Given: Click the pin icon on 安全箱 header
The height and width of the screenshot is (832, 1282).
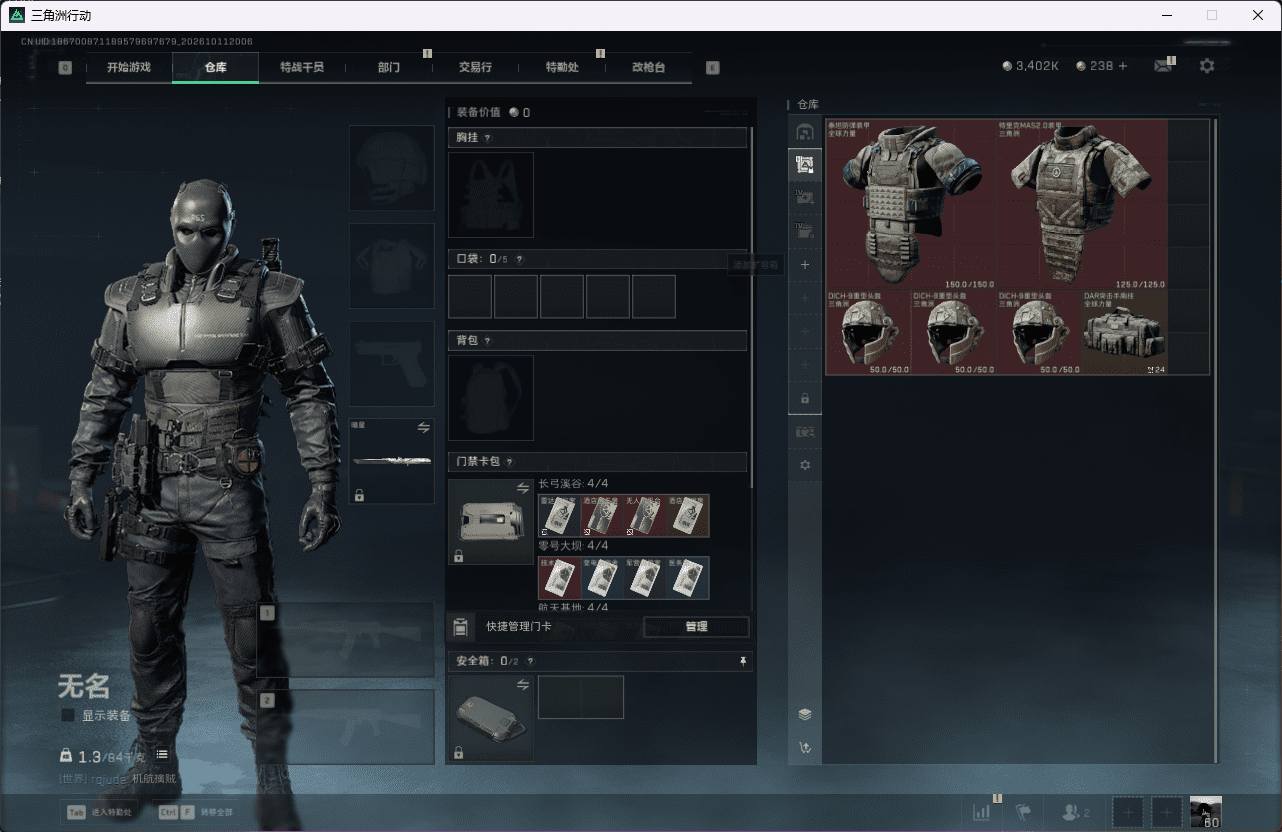Looking at the screenshot, I should point(742,661).
